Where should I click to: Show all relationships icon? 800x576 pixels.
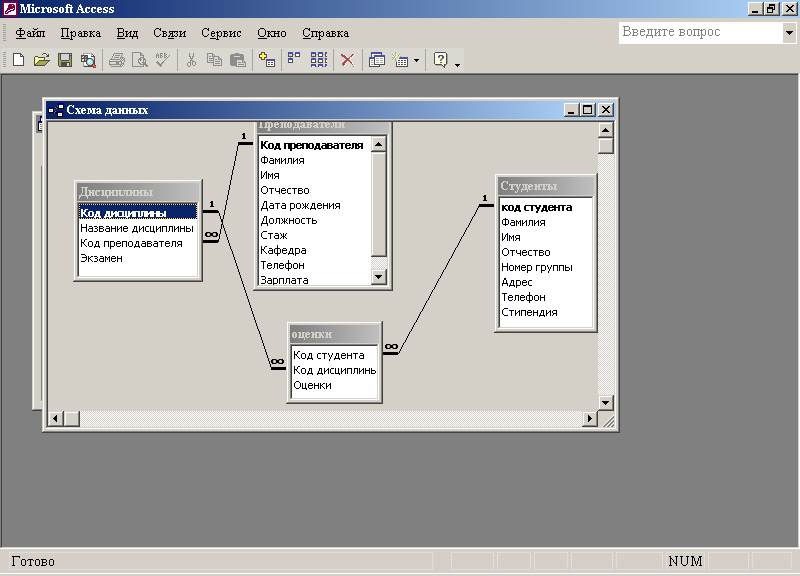coord(319,60)
